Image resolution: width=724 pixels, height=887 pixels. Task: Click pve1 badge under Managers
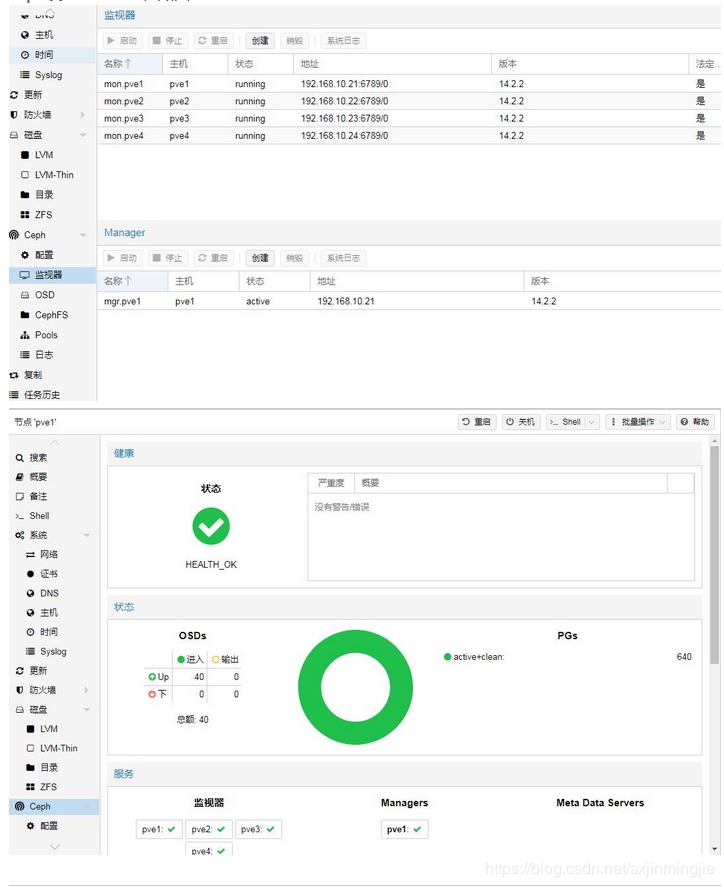(x=404, y=829)
